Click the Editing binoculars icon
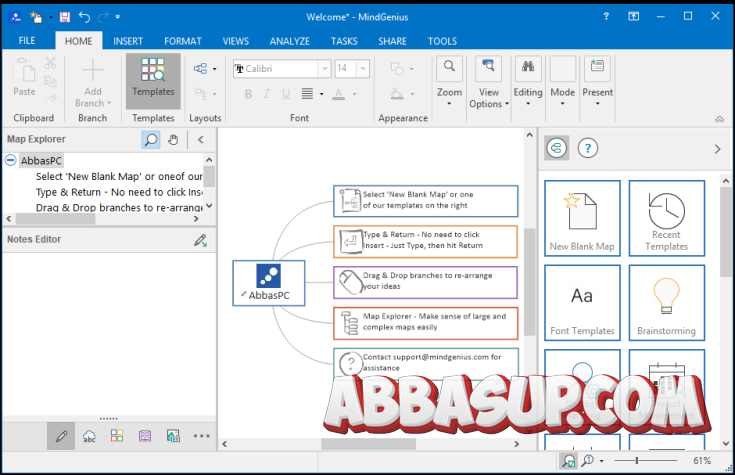The height and width of the screenshot is (475, 735). click(528, 68)
